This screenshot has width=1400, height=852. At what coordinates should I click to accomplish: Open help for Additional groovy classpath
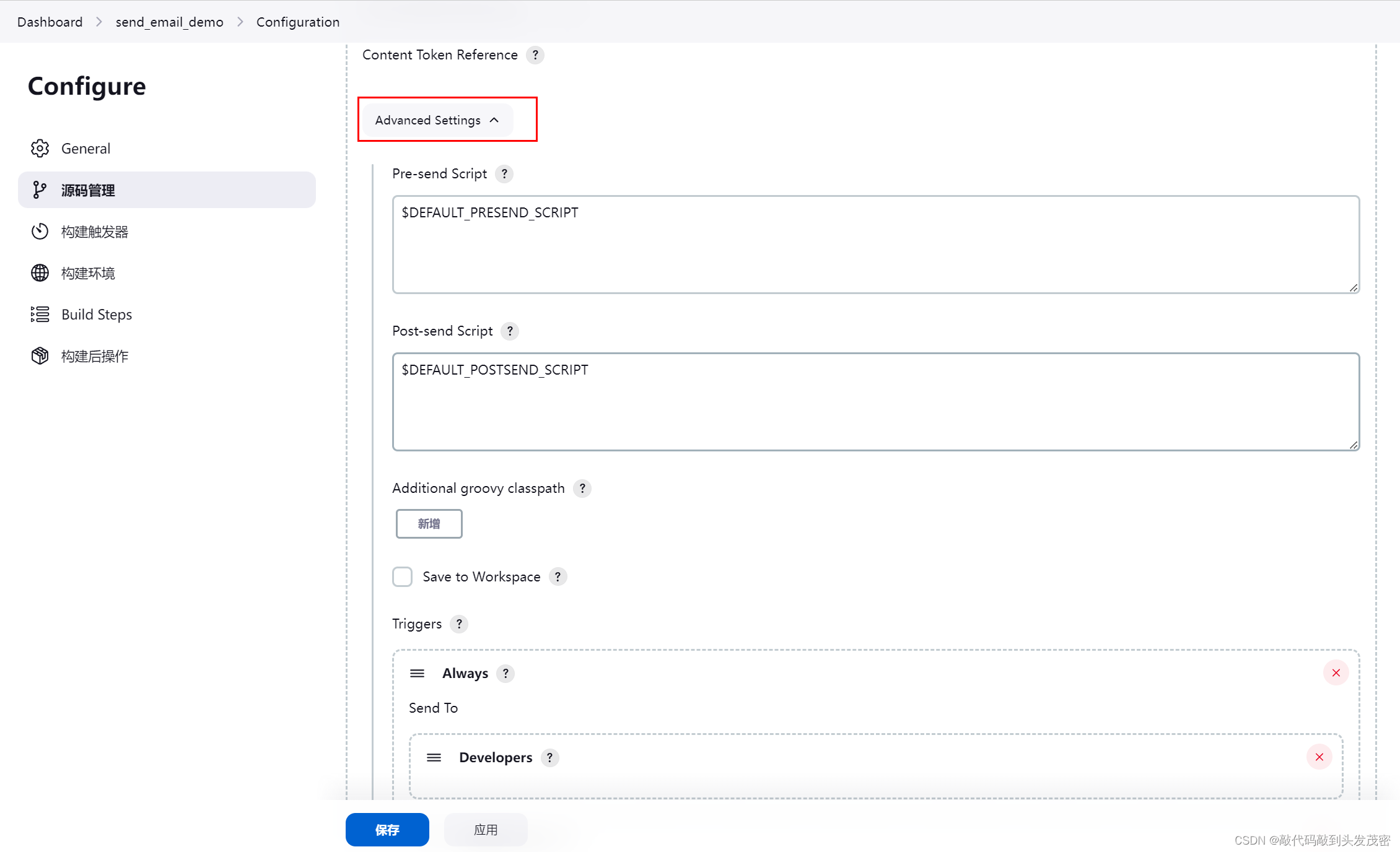tap(582, 489)
